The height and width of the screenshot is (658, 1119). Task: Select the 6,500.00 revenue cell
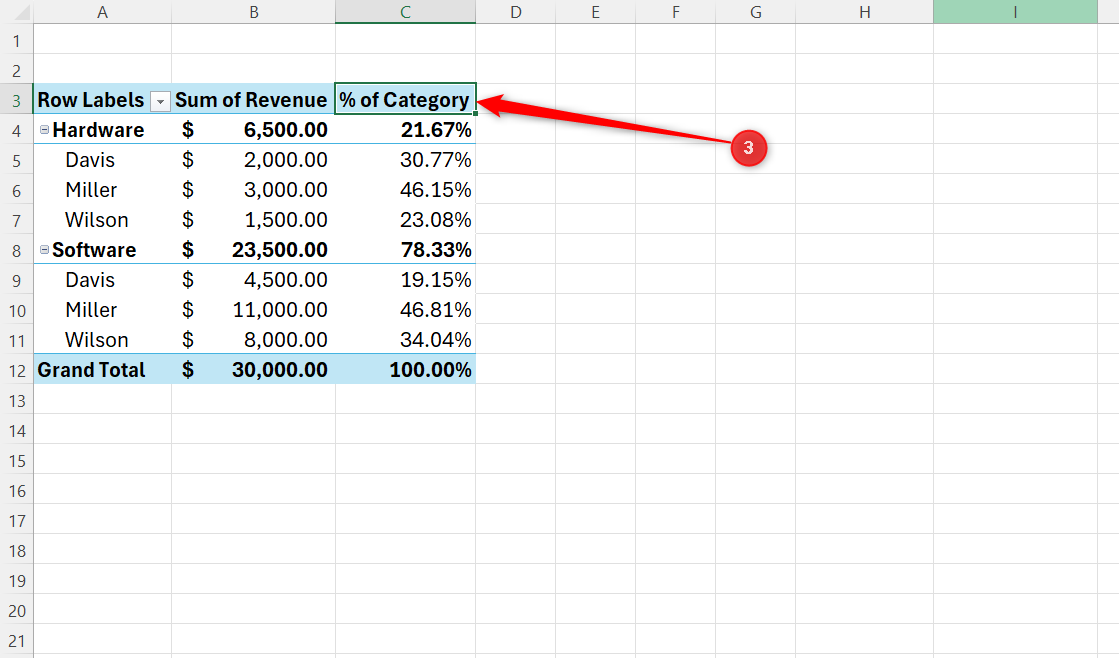[x=253, y=130]
